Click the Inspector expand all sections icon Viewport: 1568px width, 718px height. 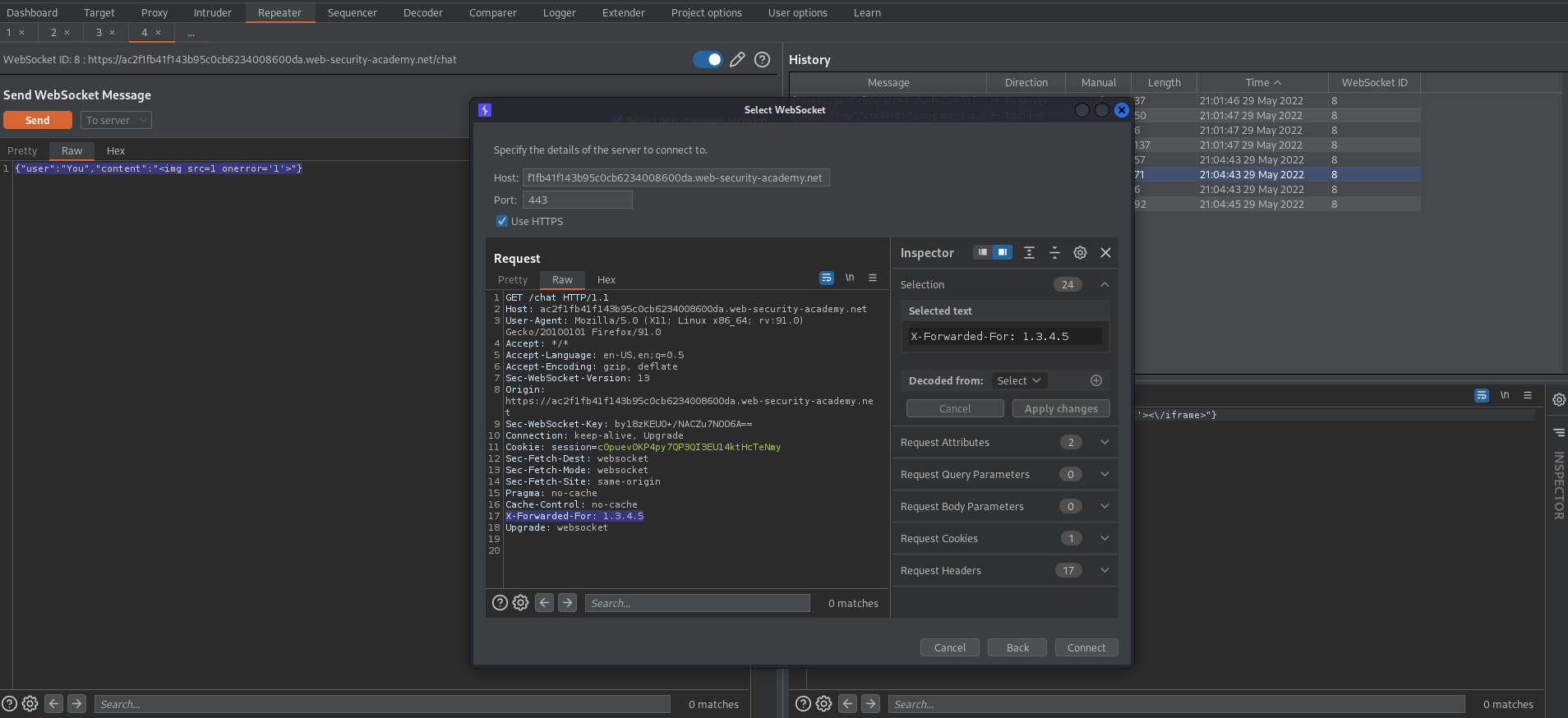(1029, 252)
